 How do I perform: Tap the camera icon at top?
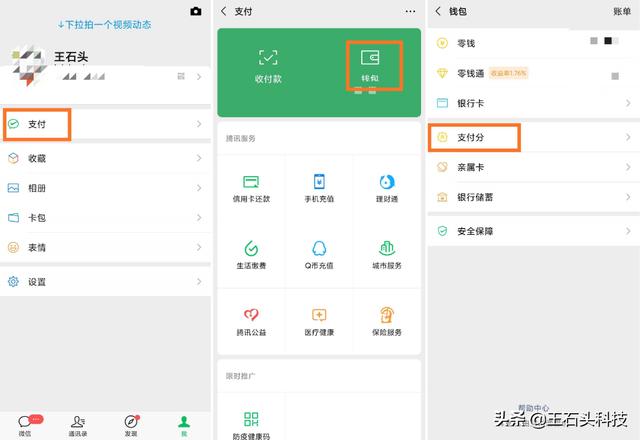(196, 11)
